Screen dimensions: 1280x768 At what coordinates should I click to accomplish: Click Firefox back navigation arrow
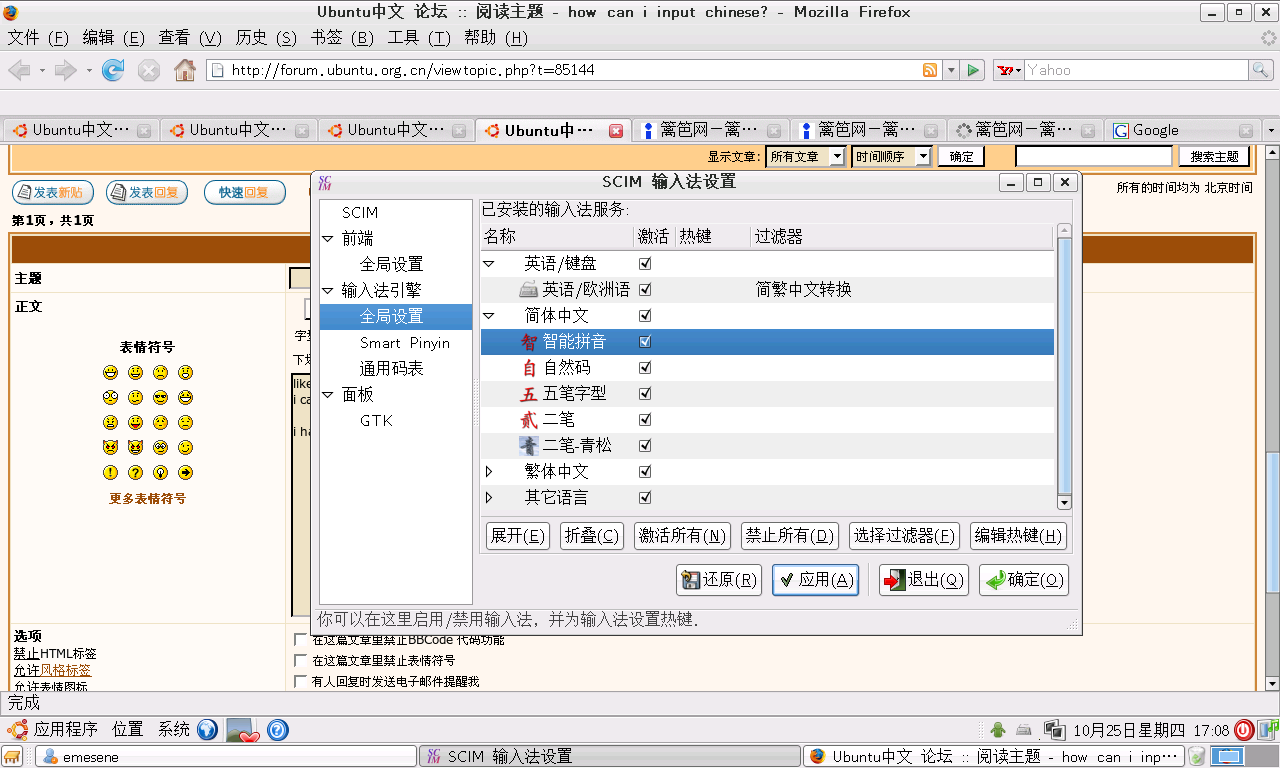(x=19, y=70)
